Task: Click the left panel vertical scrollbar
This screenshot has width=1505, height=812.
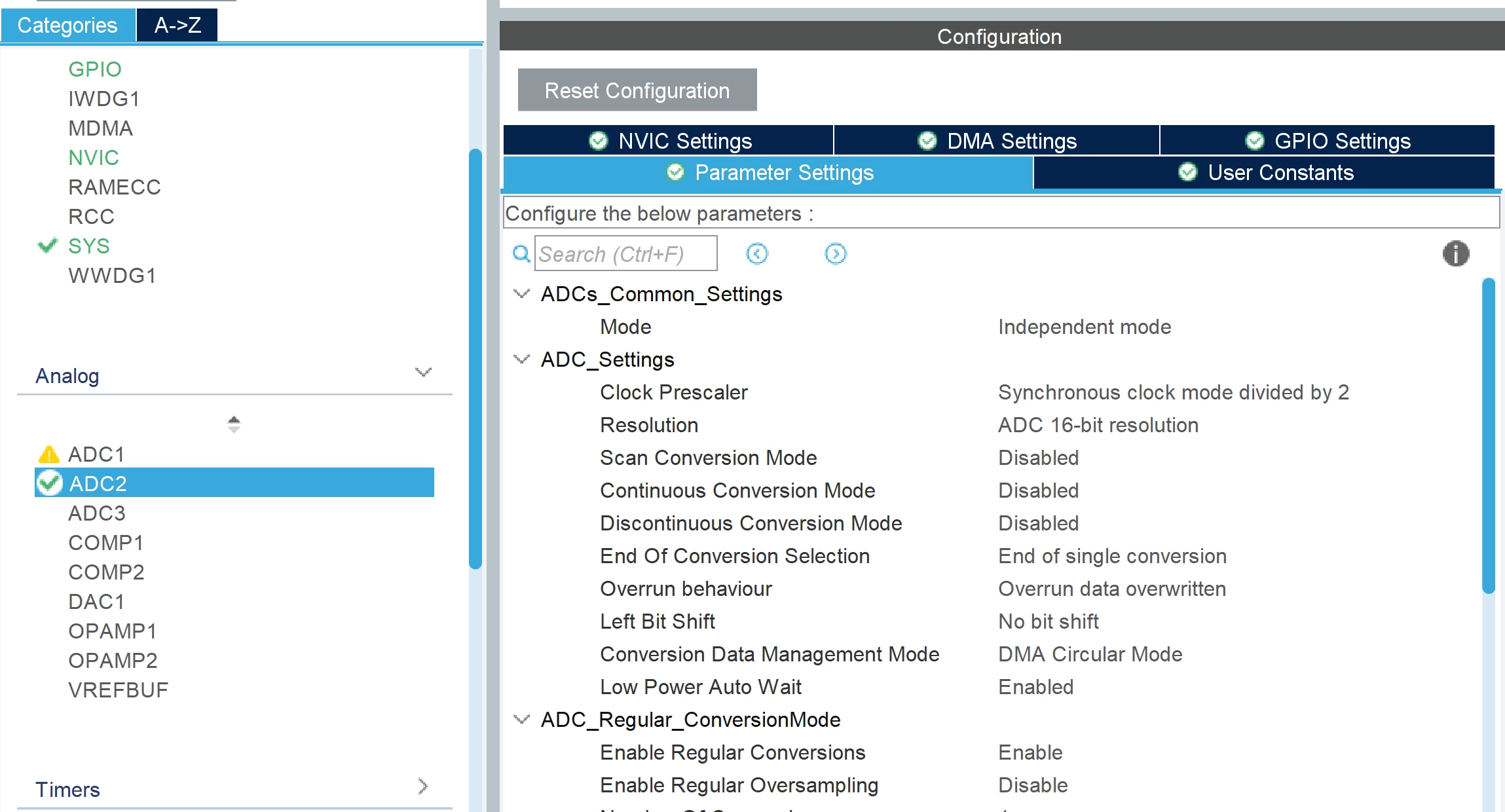Action: coord(475,359)
